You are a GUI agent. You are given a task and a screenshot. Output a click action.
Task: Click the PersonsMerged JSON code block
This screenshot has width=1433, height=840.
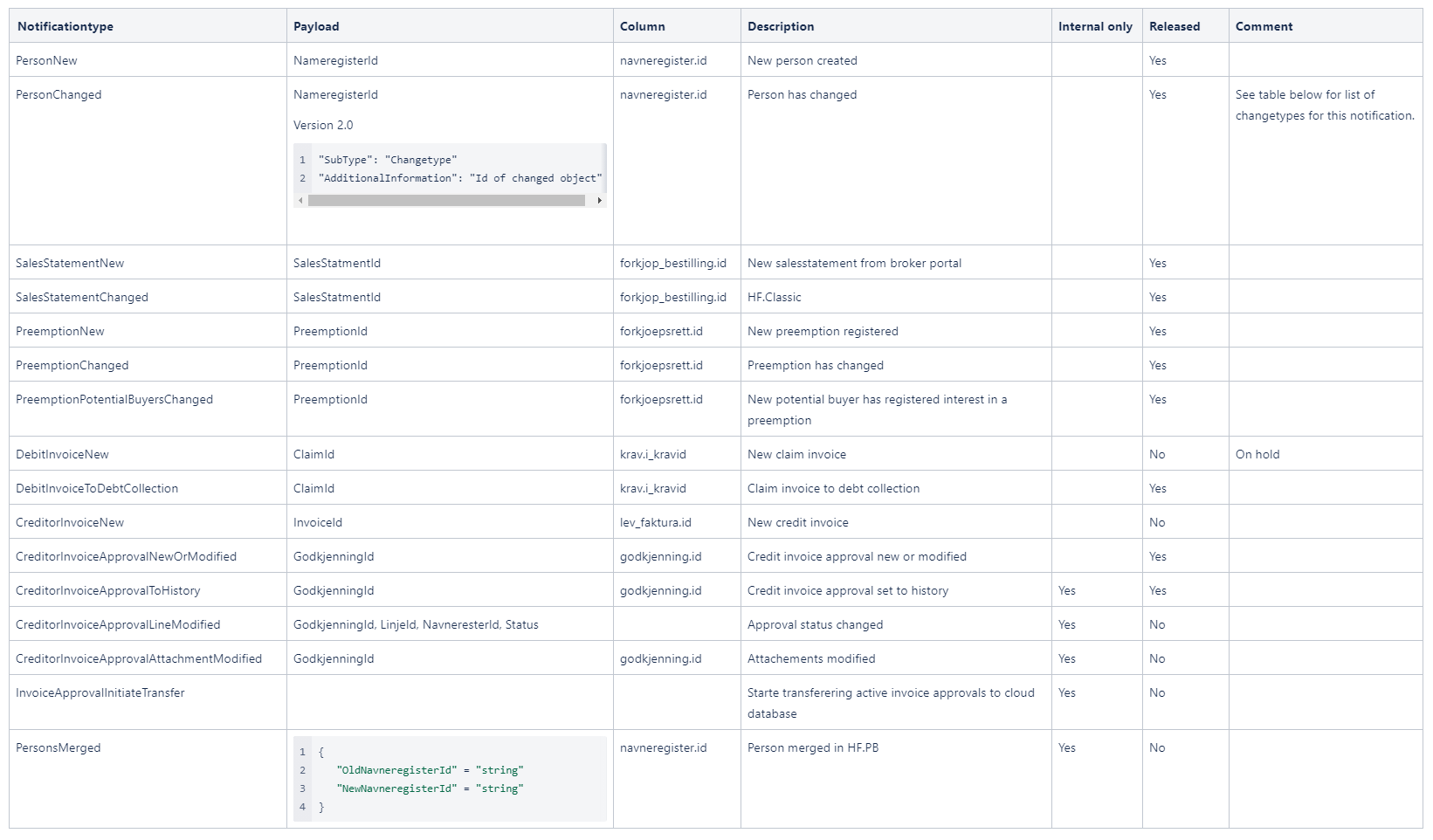click(x=450, y=779)
